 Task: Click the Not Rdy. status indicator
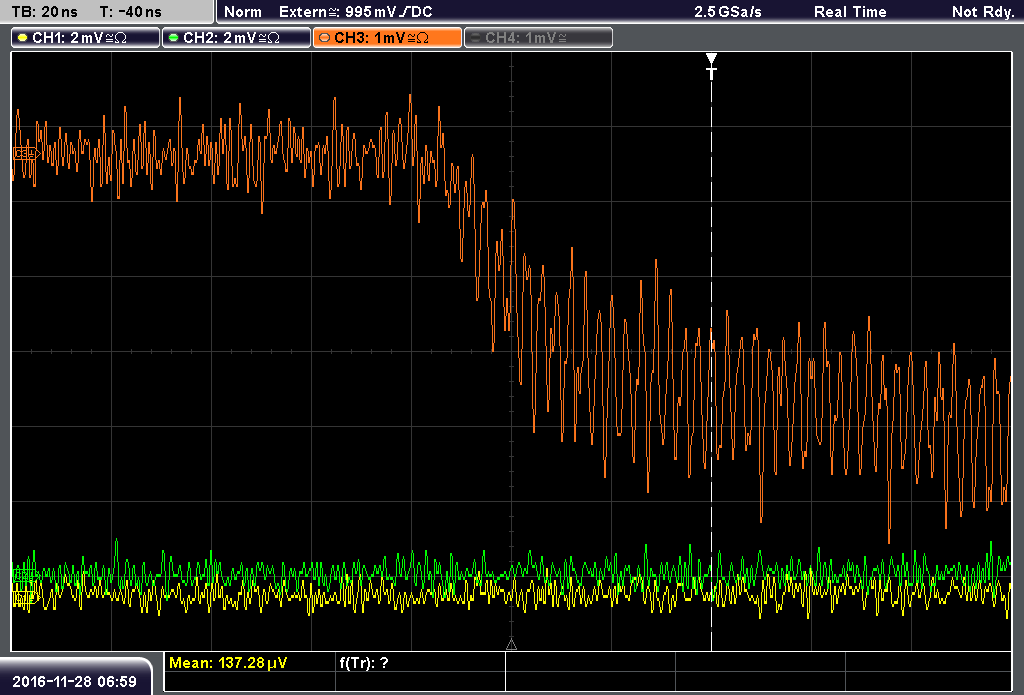[982, 12]
